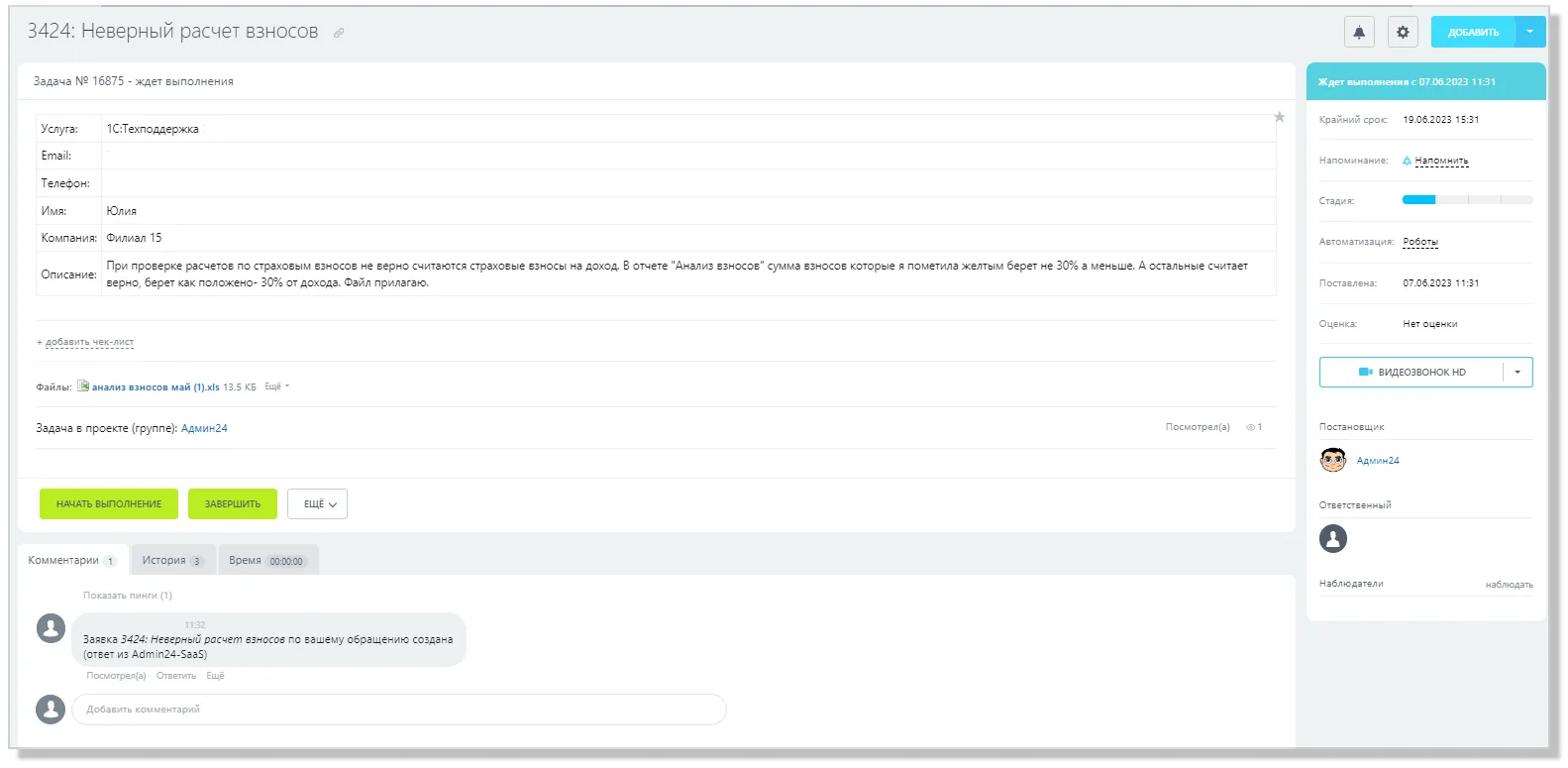Screen dimensions: 1568x768
Task: Click the eye views counter icon
Action: 1250,427
